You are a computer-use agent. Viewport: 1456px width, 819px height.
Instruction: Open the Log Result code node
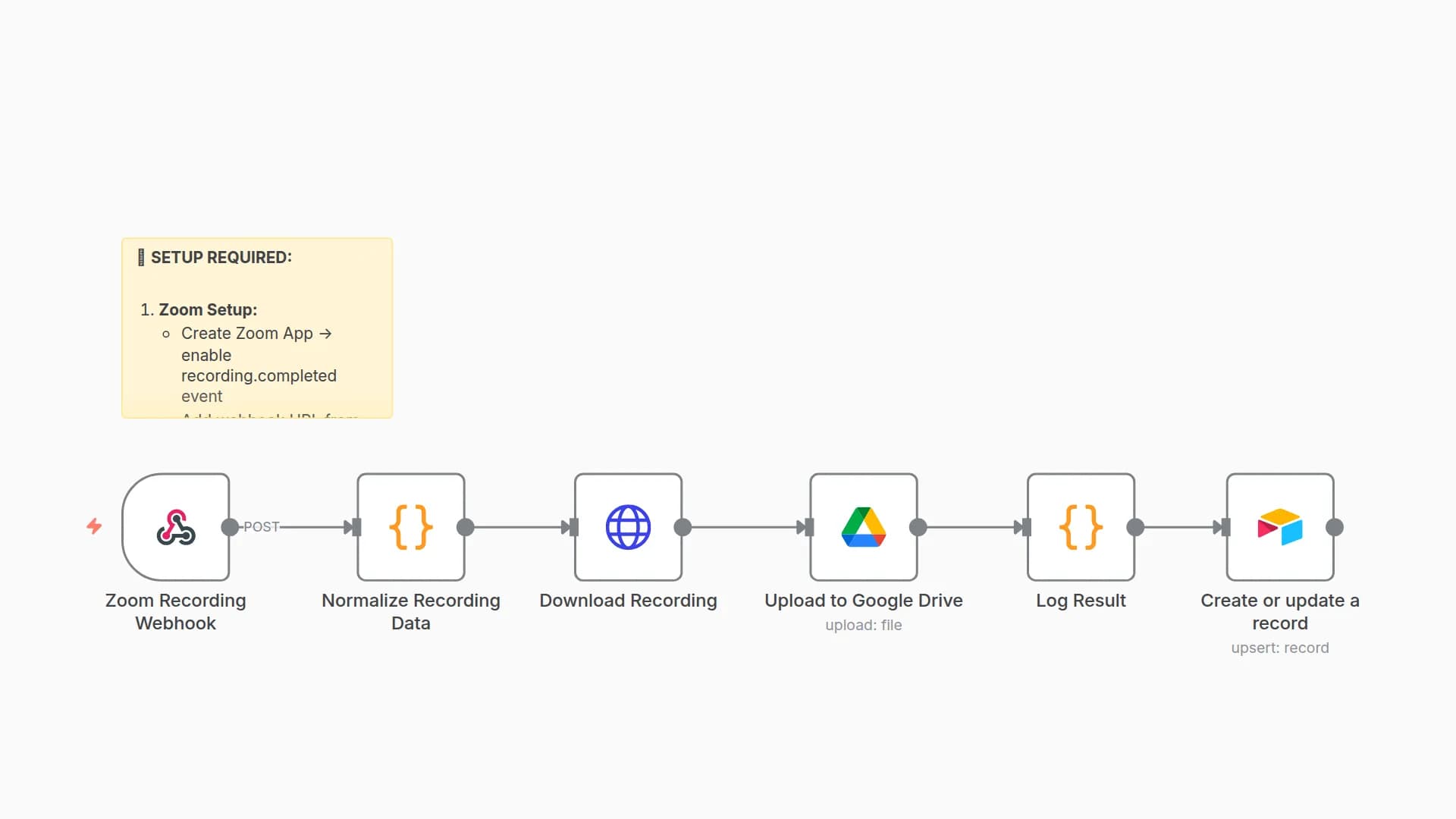coord(1081,527)
